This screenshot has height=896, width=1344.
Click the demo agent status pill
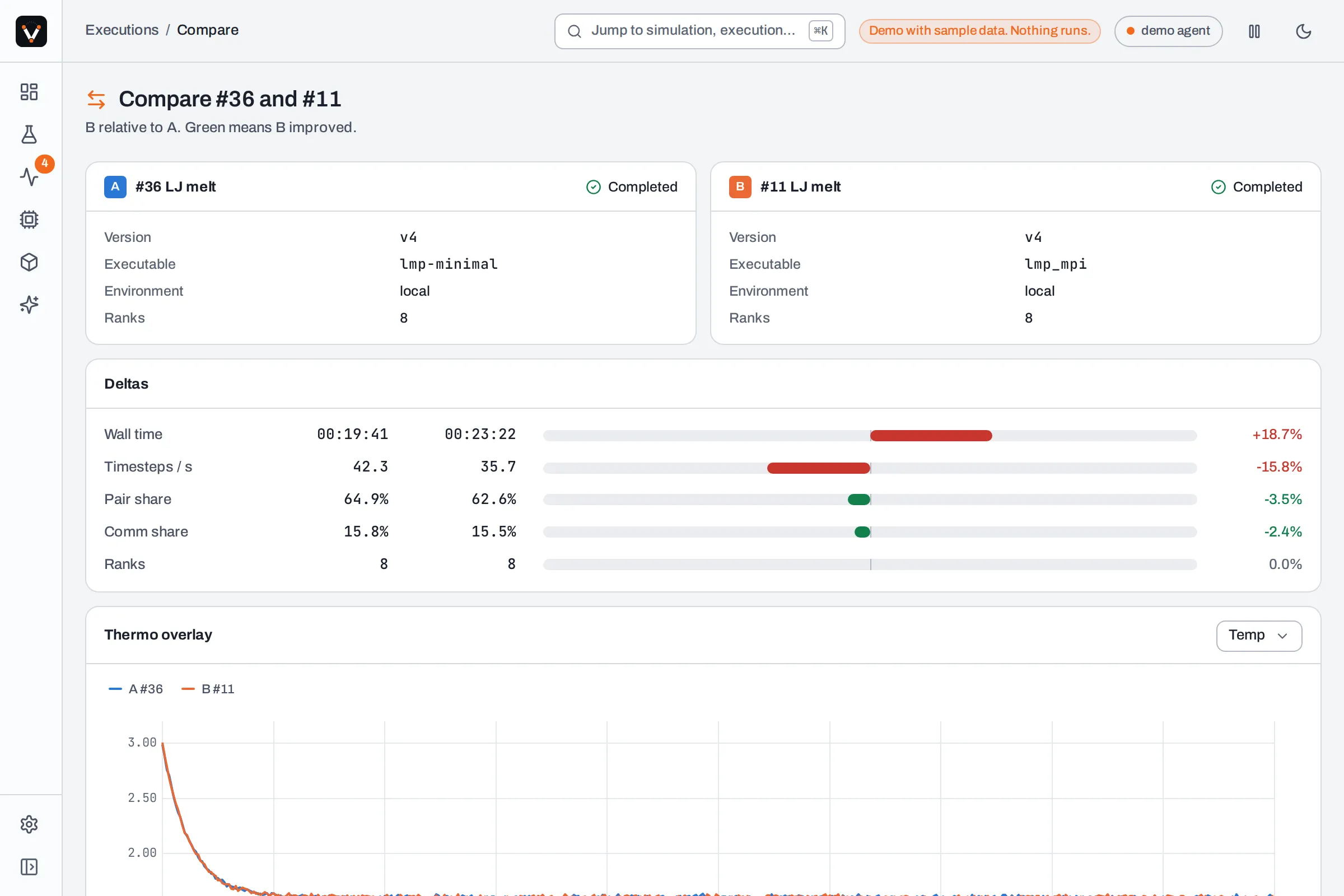[1168, 31]
